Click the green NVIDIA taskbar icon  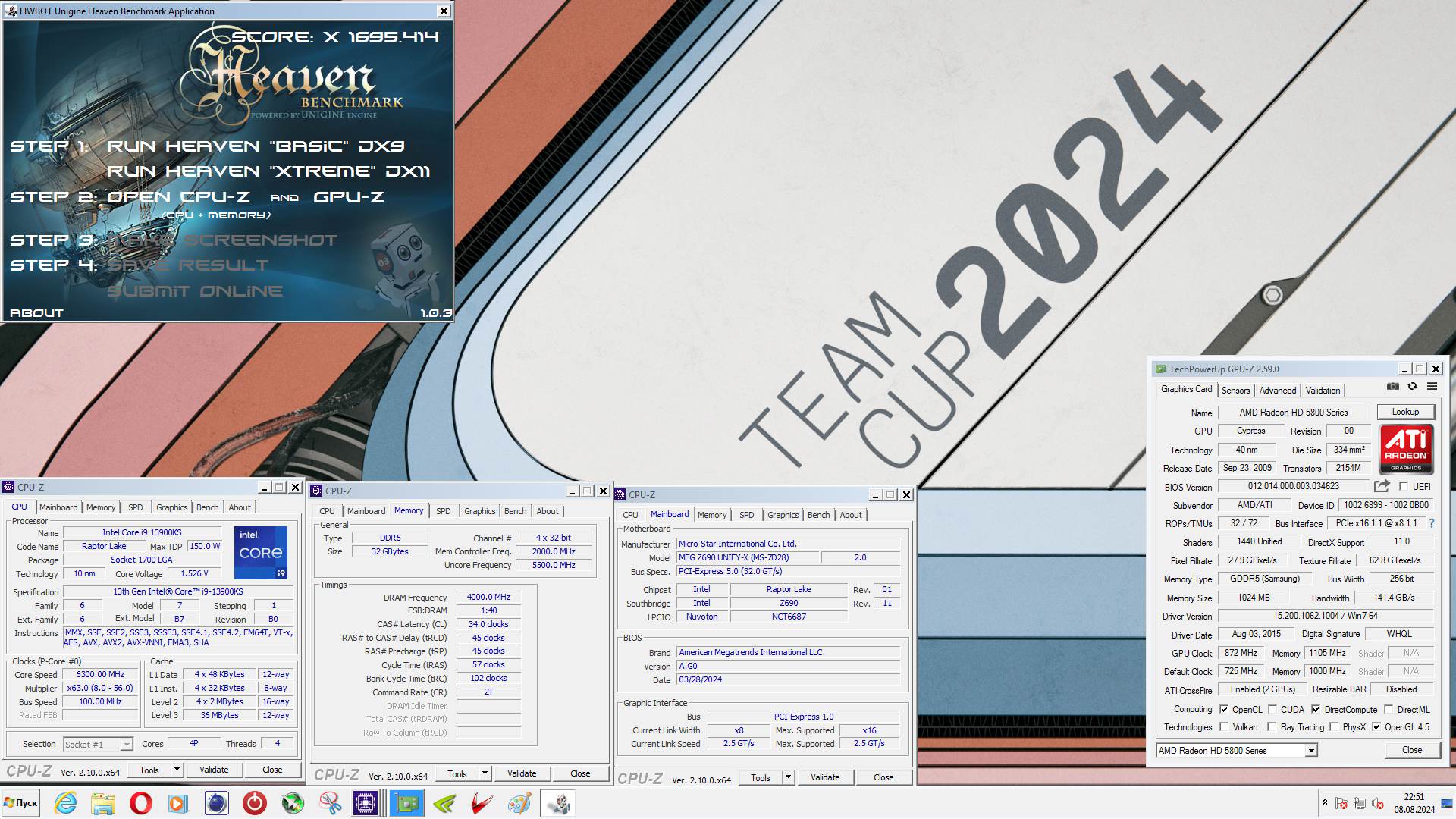(x=444, y=803)
